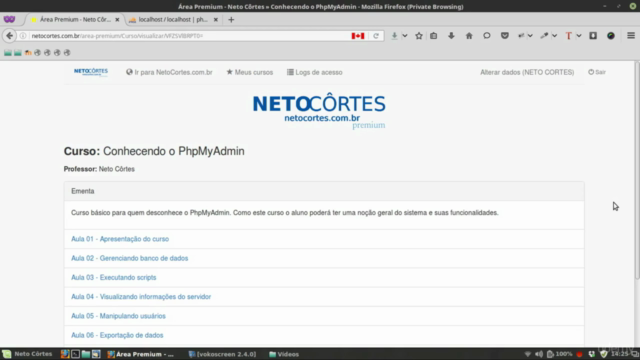The image size is (640, 360).
Task: Click the last globe bookmark in bookmarks bar
Action: click(x=67, y=53)
